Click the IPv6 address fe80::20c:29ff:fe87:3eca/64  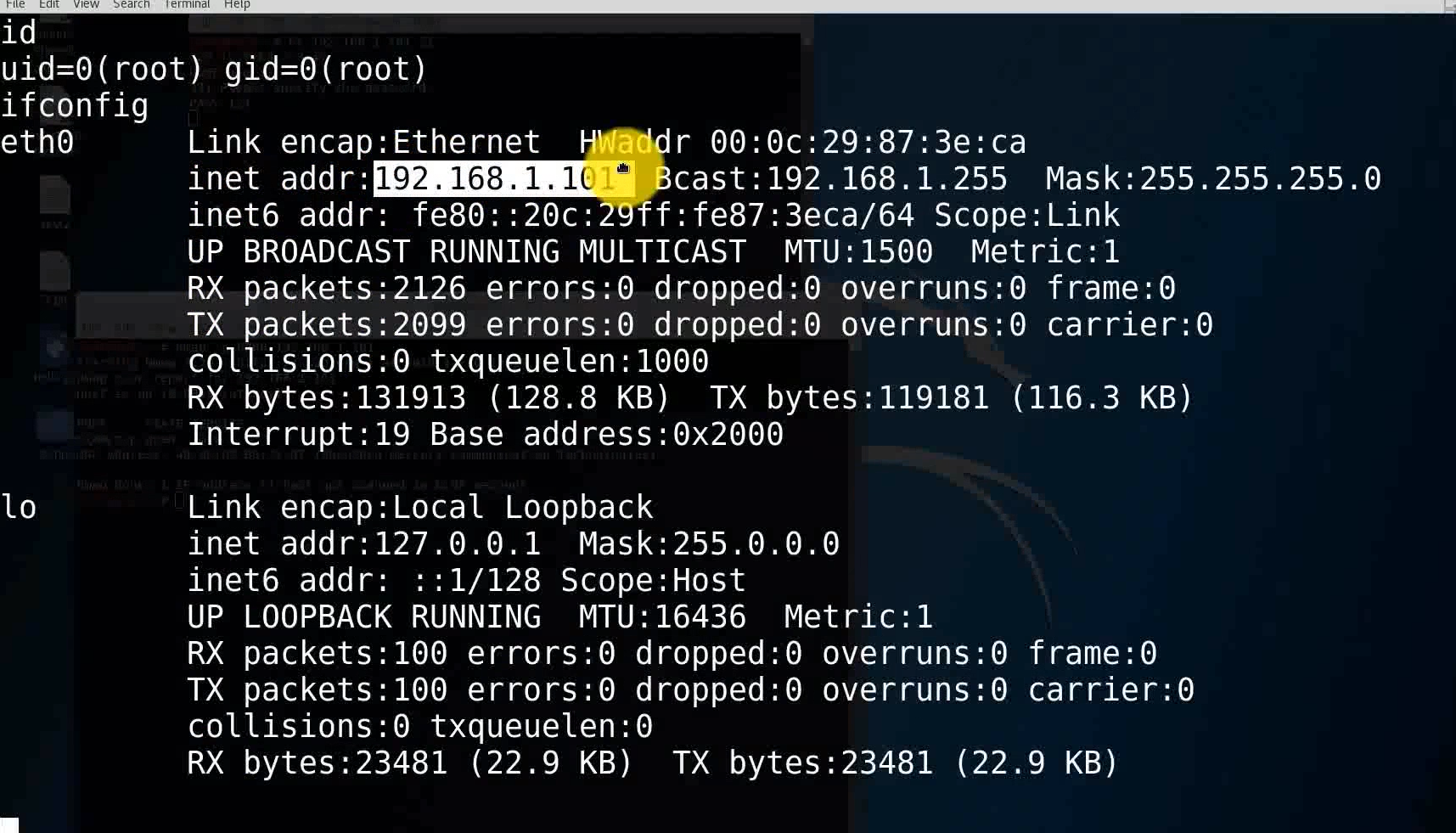(662, 216)
